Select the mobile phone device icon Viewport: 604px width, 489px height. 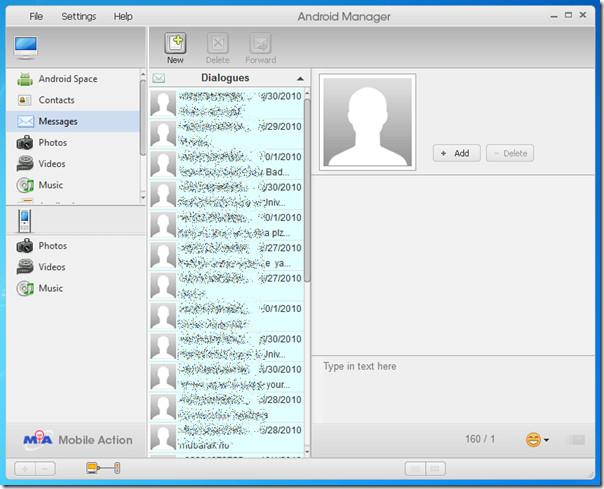[24, 221]
